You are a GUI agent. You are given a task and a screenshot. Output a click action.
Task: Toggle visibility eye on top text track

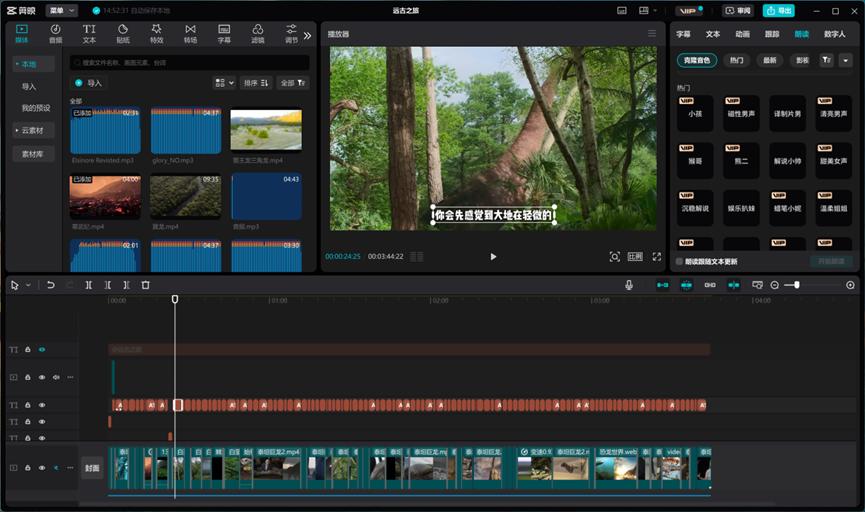(42, 350)
